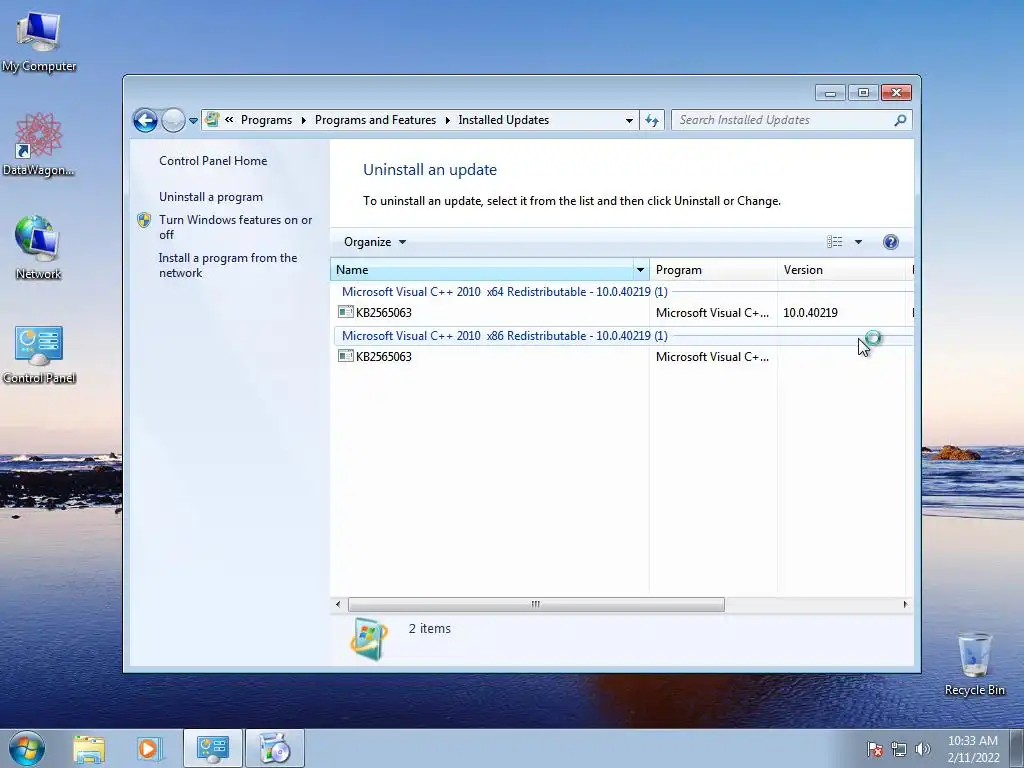This screenshot has width=1024, height=768.
Task: Click the Windows Update icon in details pane
Action: coord(368,638)
